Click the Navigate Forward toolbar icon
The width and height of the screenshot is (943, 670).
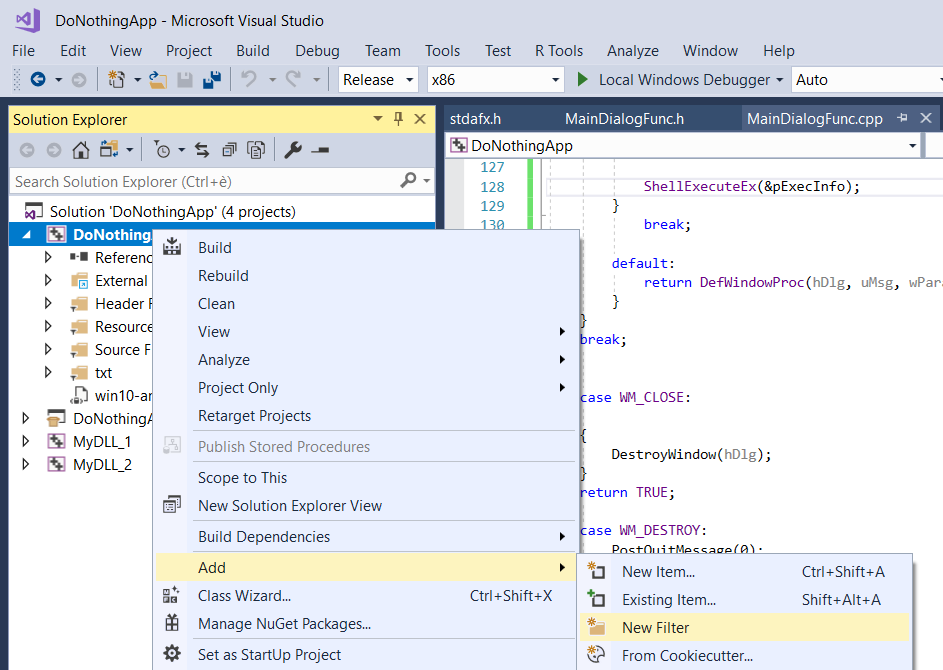[79, 79]
